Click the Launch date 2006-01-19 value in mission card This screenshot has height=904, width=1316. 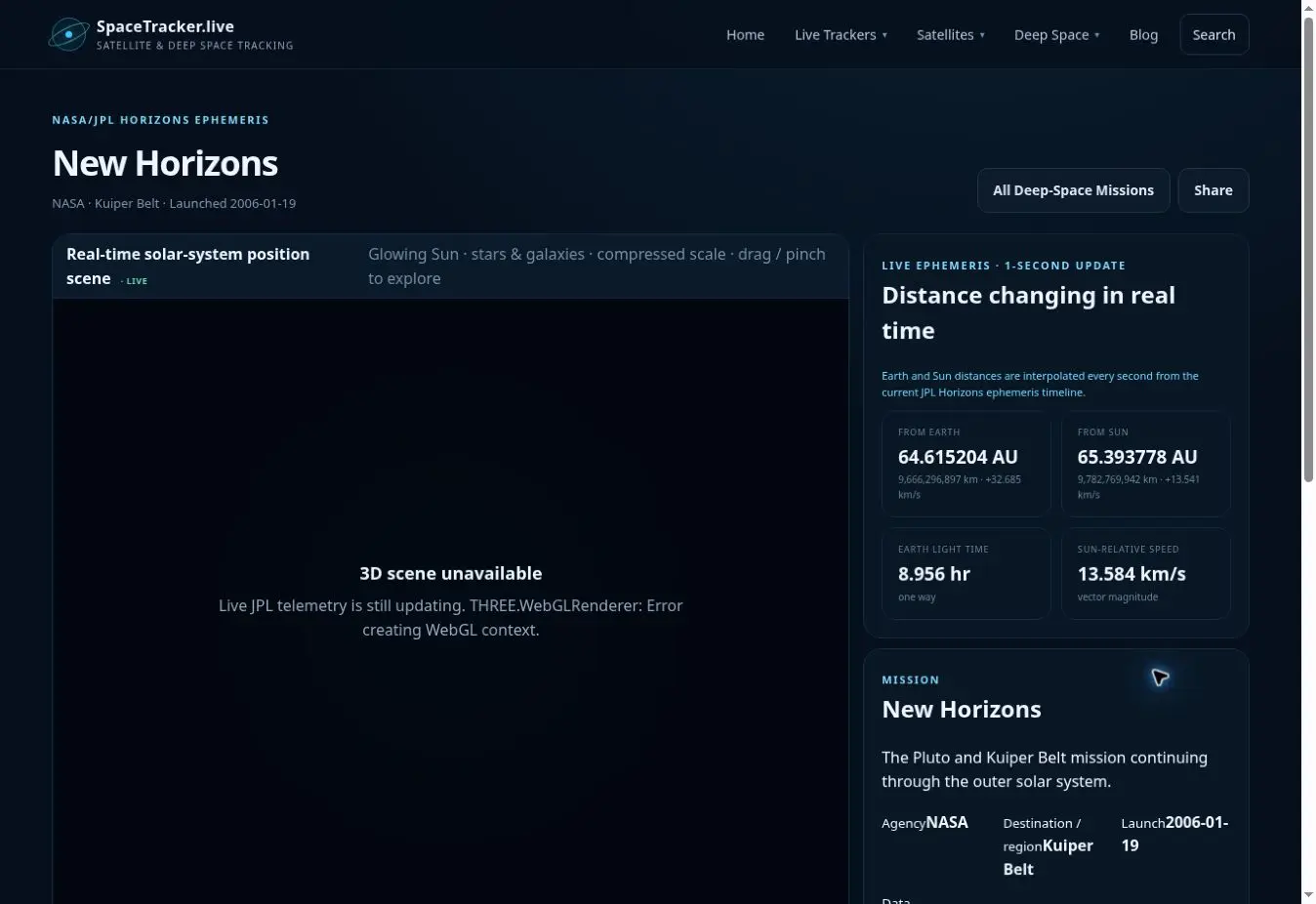pyautogui.click(x=1174, y=834)
